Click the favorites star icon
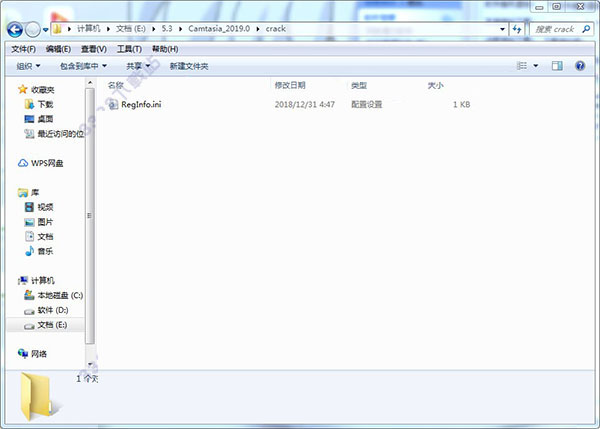 click(x=23, y=90)
